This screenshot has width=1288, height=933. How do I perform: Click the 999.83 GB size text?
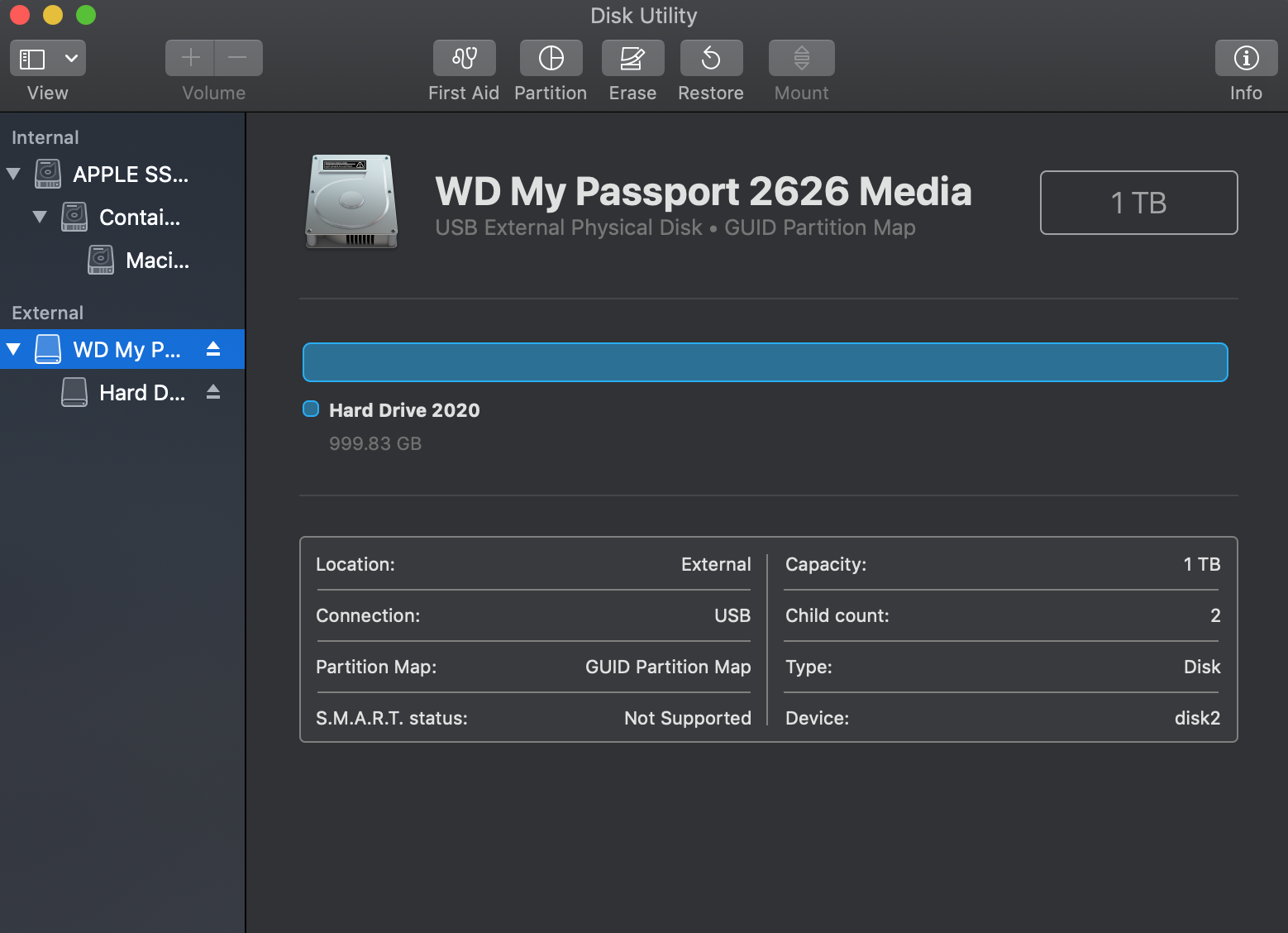point(375,443)
